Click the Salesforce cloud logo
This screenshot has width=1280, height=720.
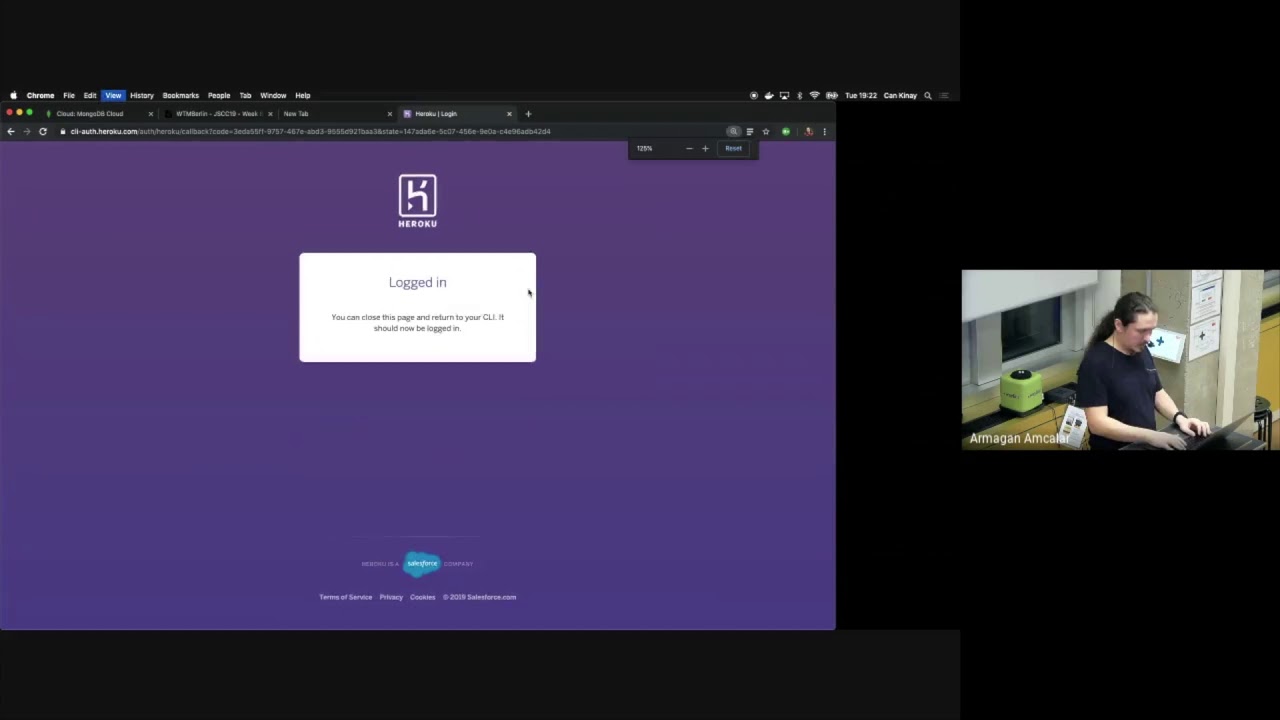click(422, 564)
